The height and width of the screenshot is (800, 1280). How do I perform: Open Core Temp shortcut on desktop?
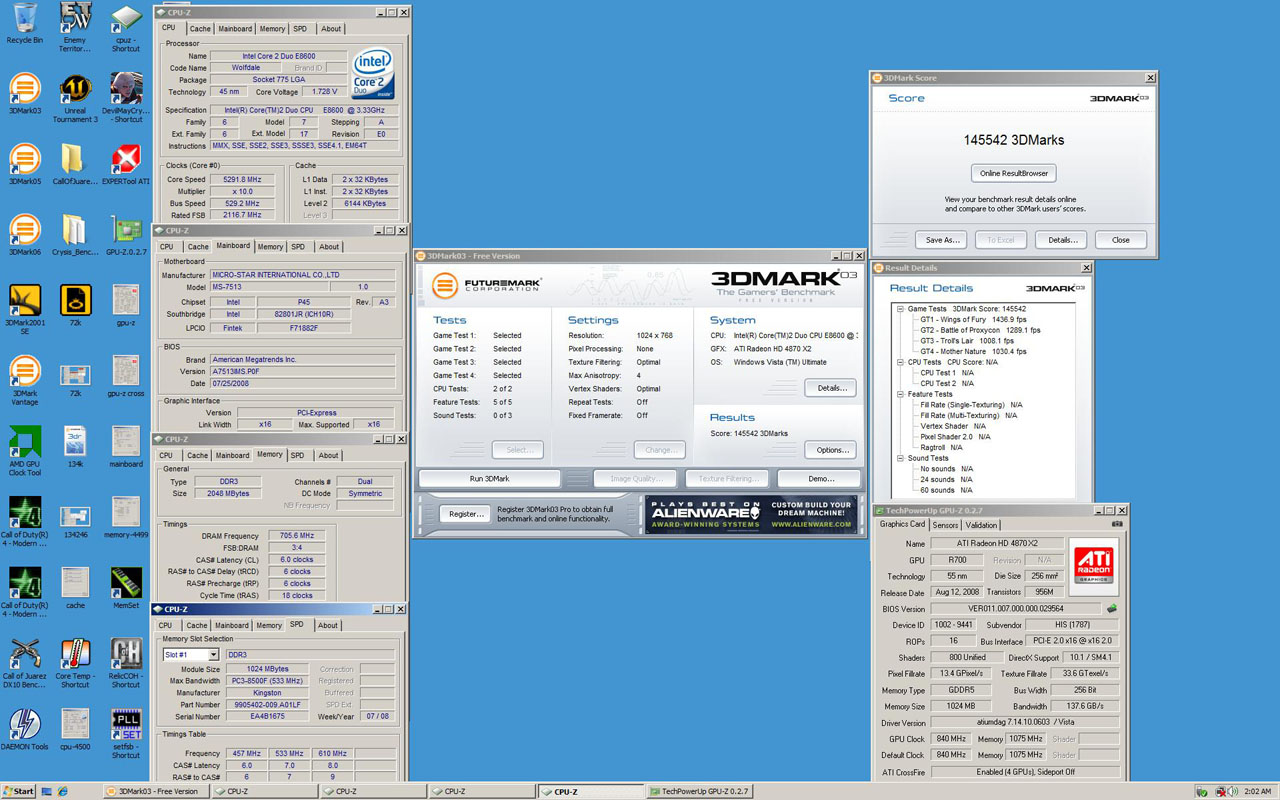click(75, 663)
